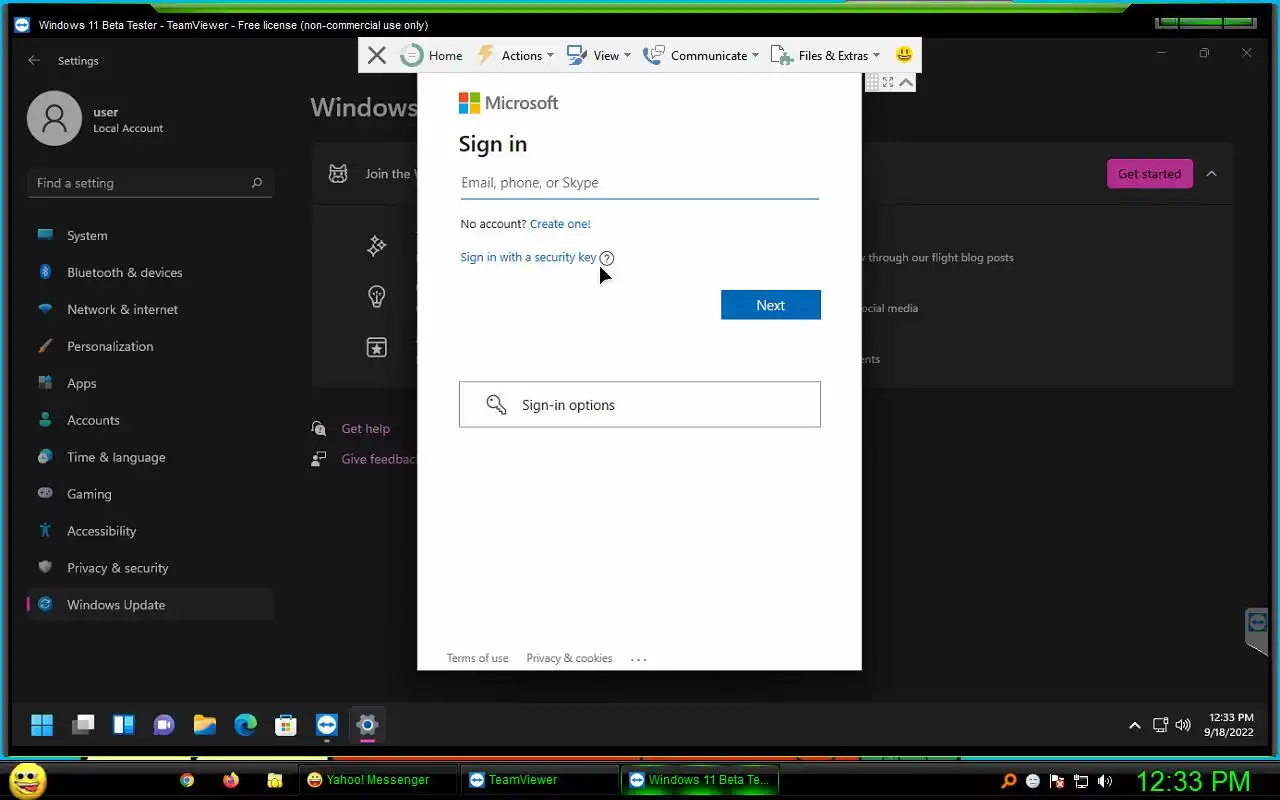Image resolution: width=1280 pixels, height=800 pixels.
Task: Click the lightbulb icon in the Settings list
Action: click(x=376, y=296)
